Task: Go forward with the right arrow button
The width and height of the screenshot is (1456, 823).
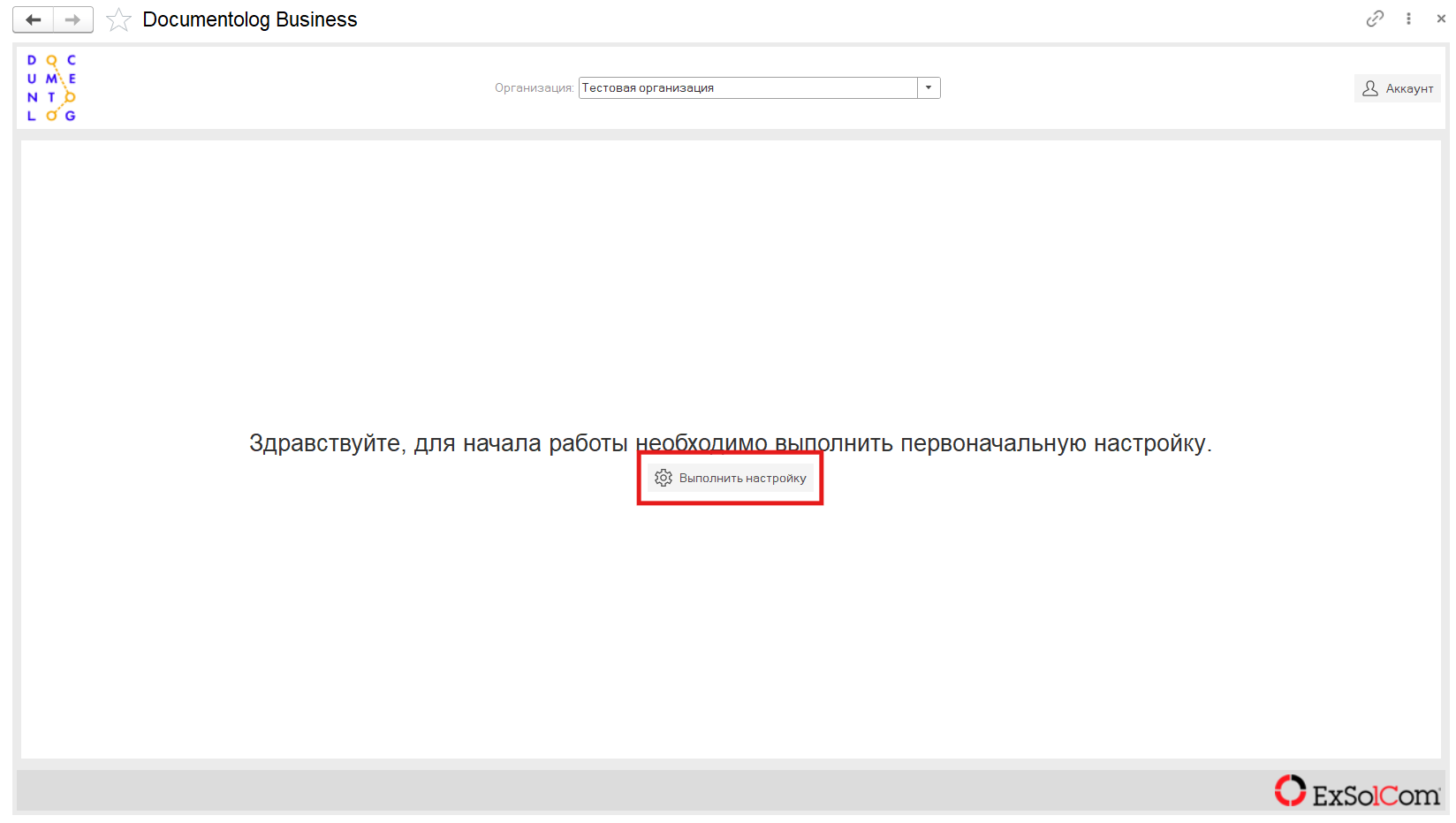Action: [73, 19]
